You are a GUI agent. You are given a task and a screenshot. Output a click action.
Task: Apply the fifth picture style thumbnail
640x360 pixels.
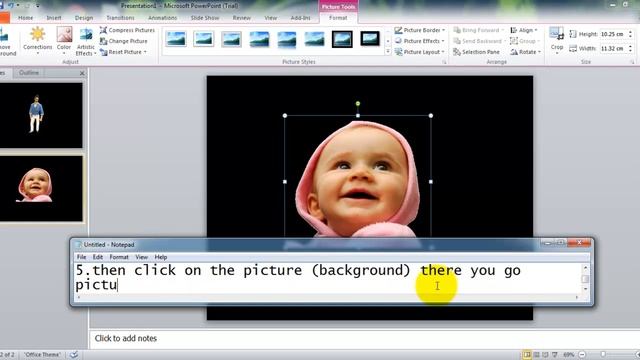tap(287, 40)
